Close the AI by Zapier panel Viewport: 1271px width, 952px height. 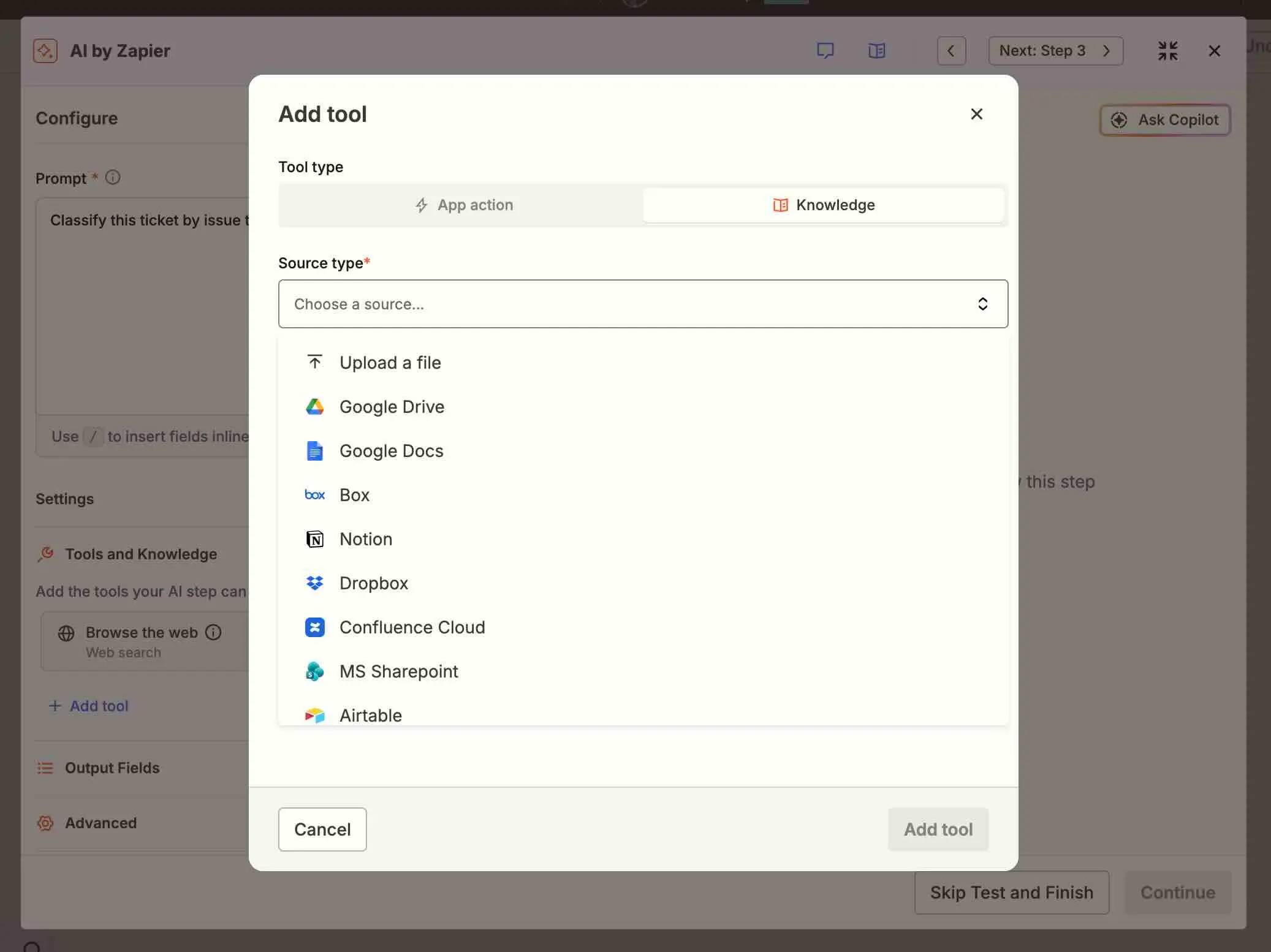pos(1214,51)
